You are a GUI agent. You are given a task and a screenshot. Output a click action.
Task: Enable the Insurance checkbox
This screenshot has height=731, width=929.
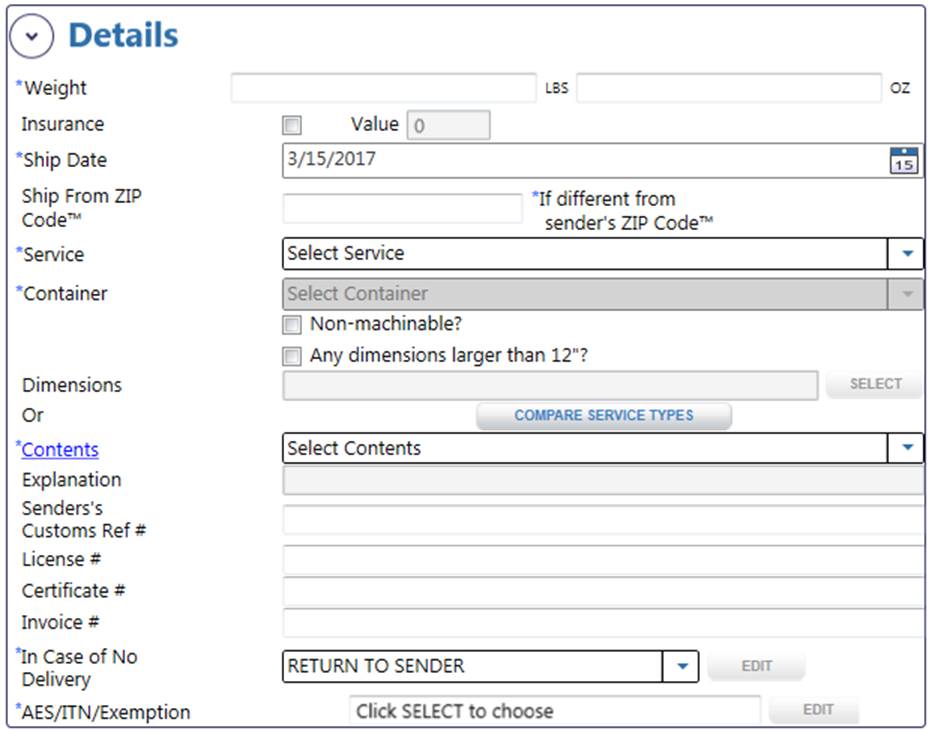coord(291,125)
